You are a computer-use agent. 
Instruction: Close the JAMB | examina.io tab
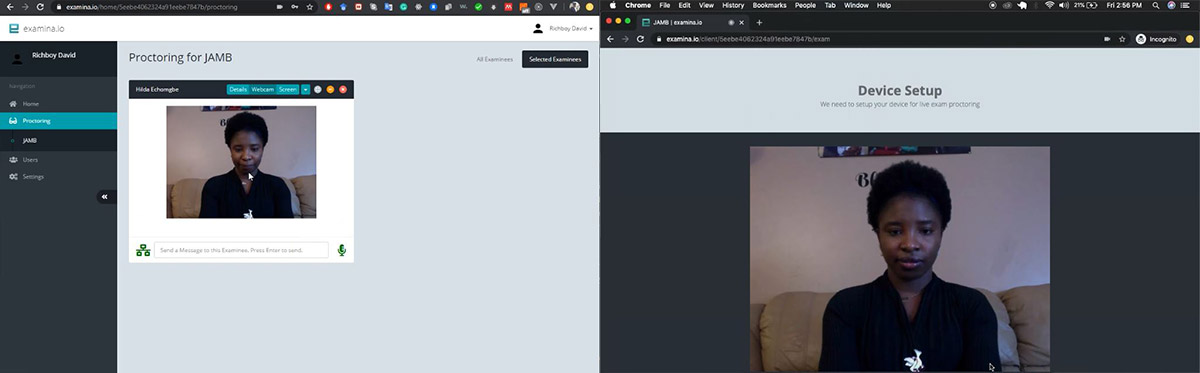pos(741,22)
